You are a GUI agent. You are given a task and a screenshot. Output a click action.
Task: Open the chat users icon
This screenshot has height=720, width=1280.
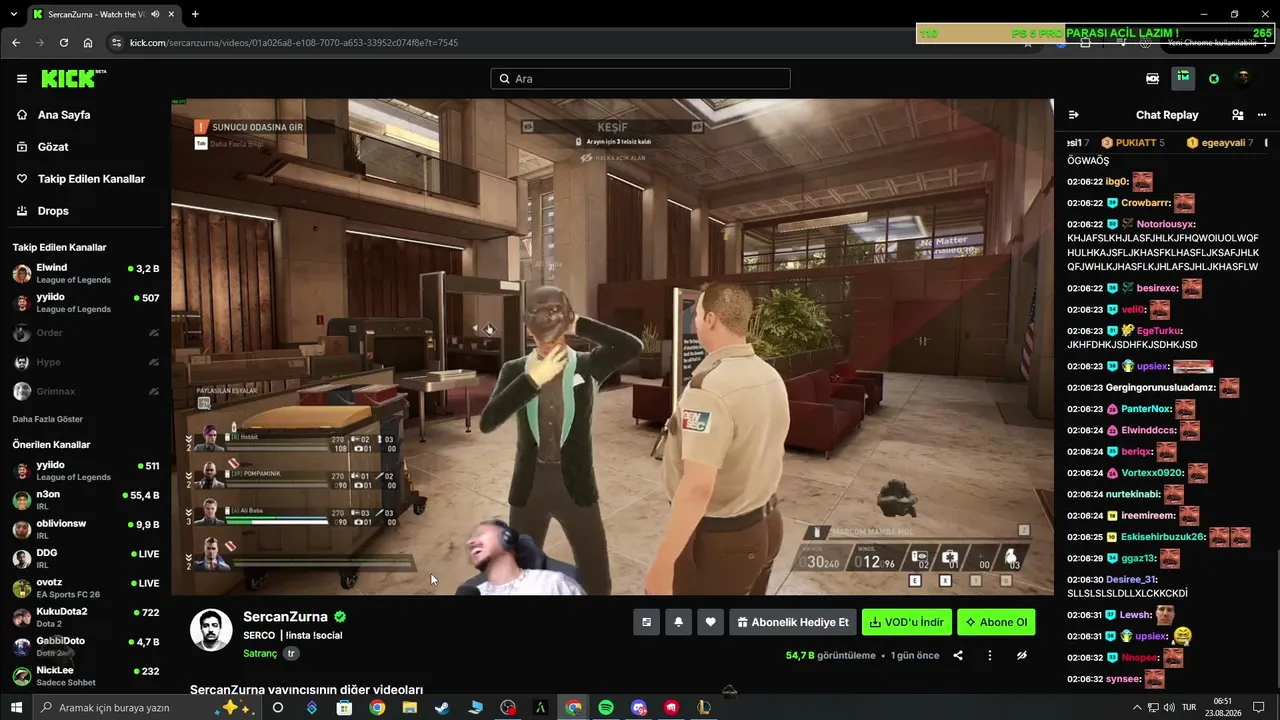[1238, 115]
